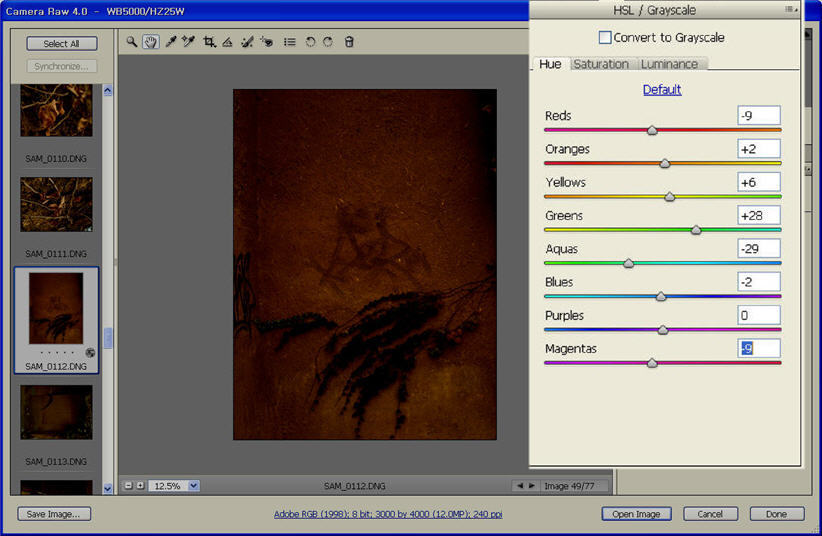The image size is (822, 536).
Task: Click the Yellows value field
Action: [x=759, y=182]
